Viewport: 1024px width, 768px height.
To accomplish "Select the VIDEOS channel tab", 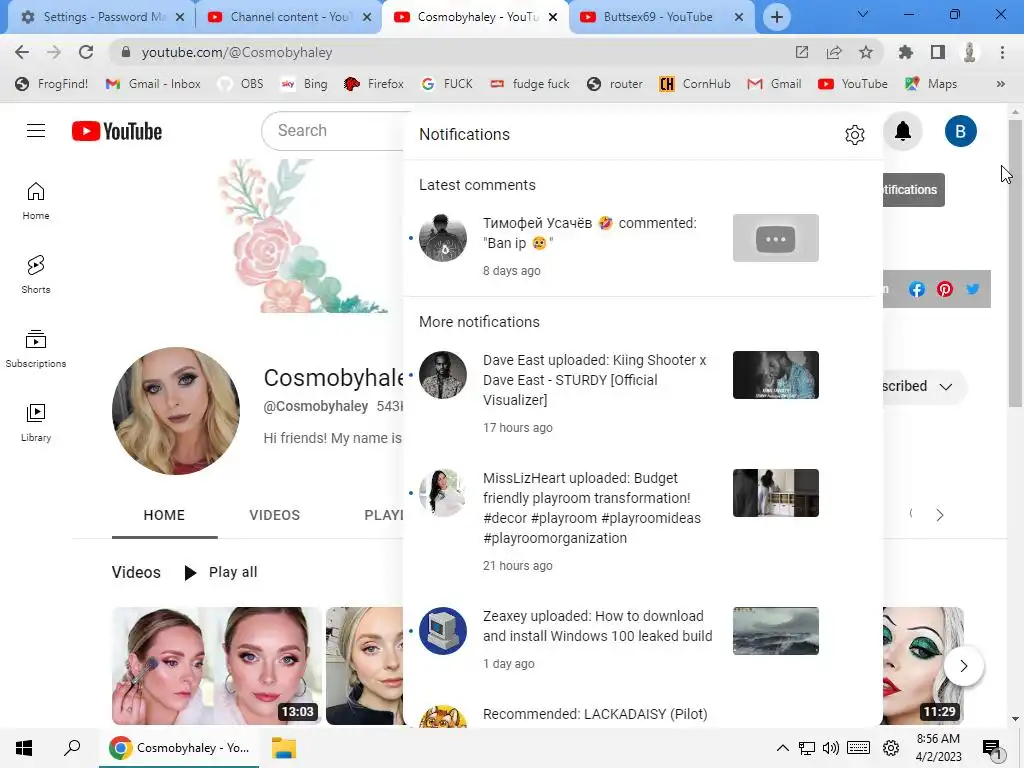I will [x=274, y=515].
